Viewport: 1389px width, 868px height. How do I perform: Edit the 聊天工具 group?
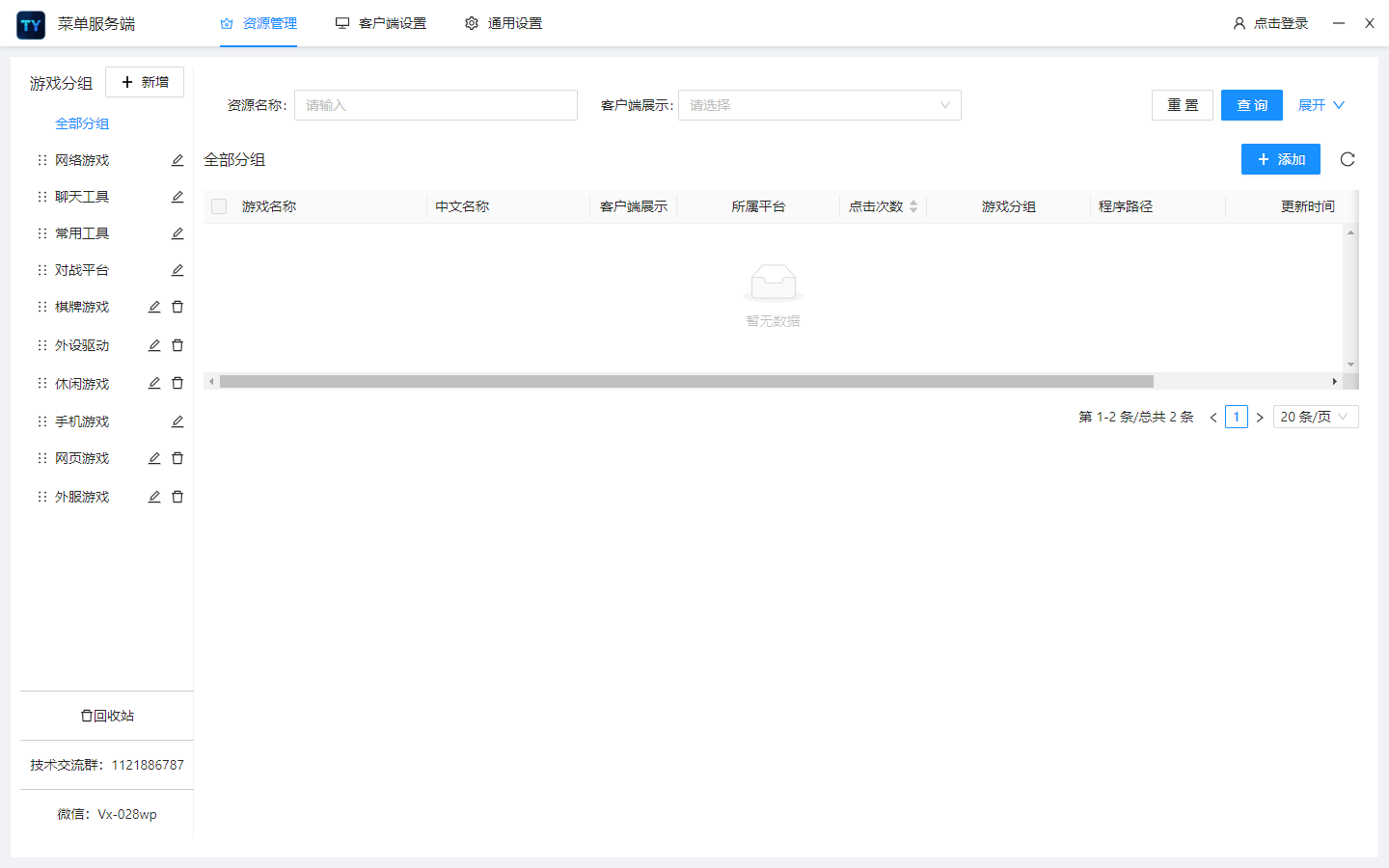[x=177, y=197]
